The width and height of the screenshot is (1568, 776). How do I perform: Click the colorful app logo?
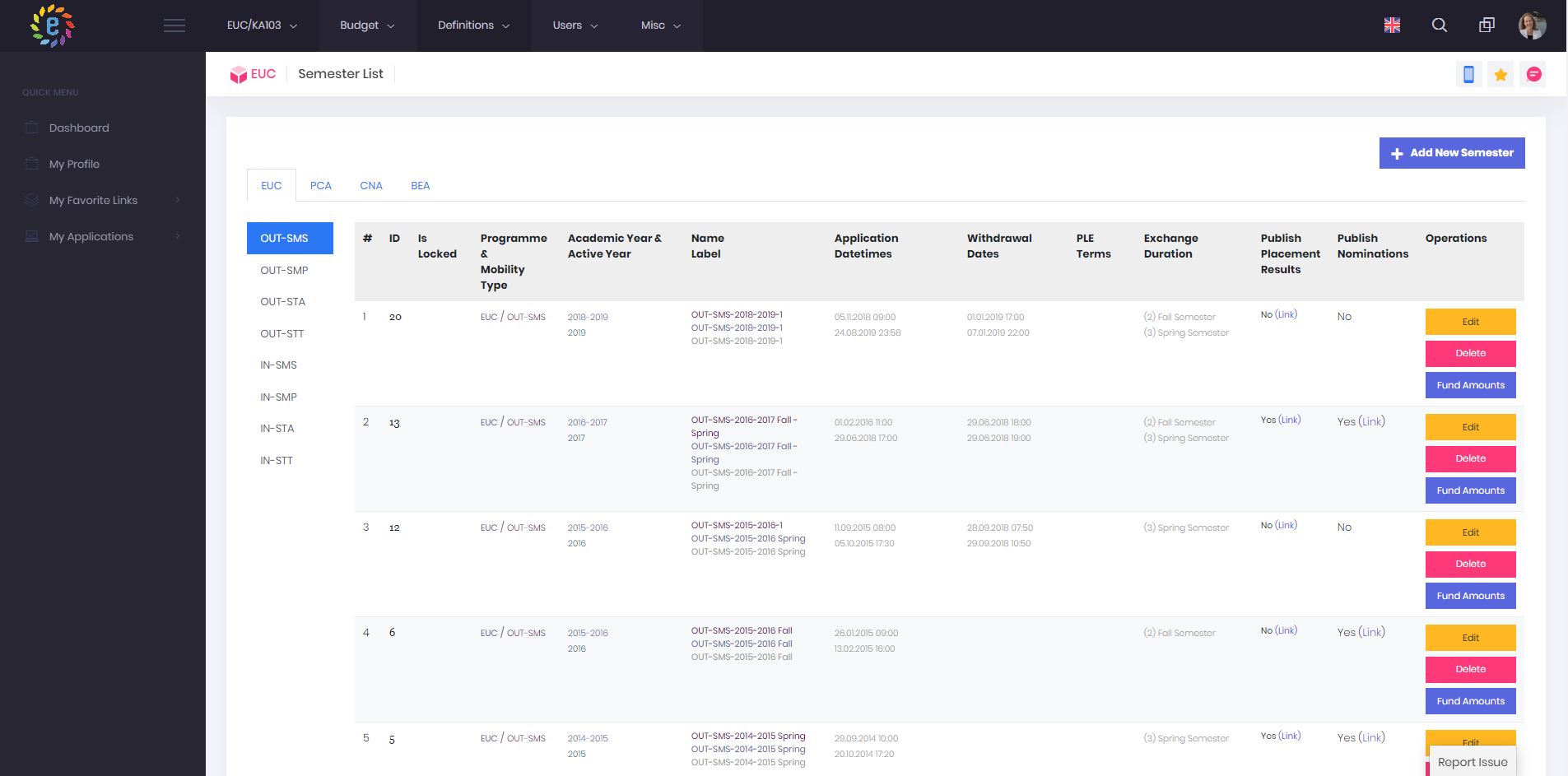pos(52,26)
